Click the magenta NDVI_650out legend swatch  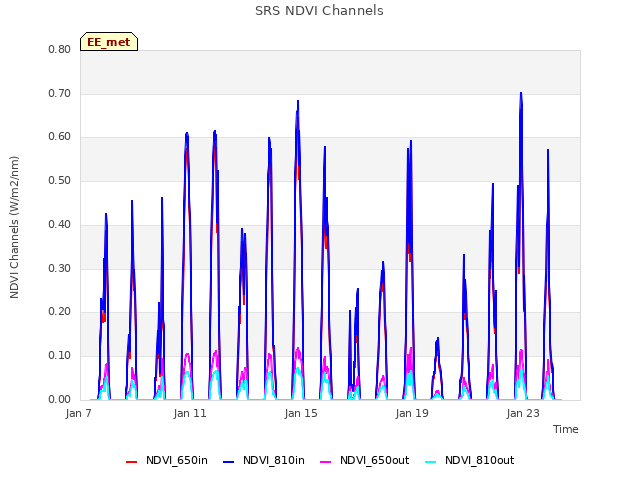[x=326, y=462]
